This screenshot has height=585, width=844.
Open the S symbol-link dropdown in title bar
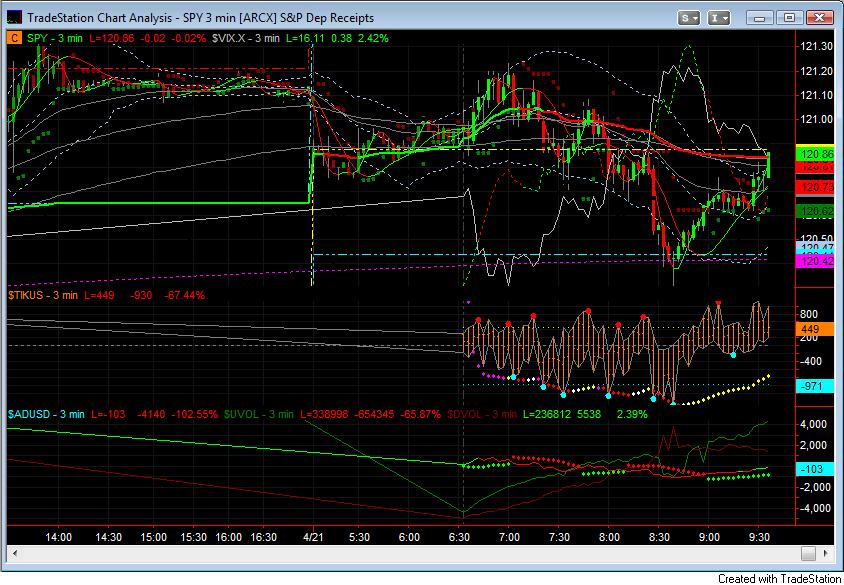(x=688, y=18)
